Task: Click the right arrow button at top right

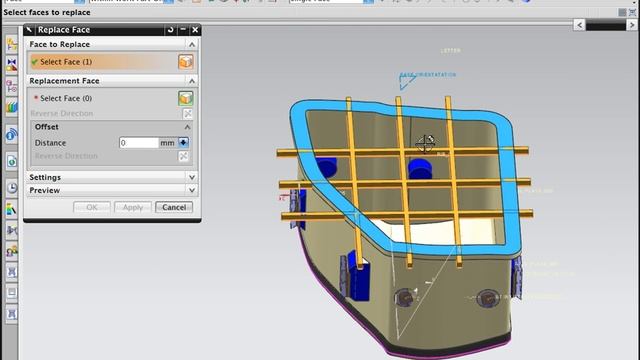Action: coord(632,25)
